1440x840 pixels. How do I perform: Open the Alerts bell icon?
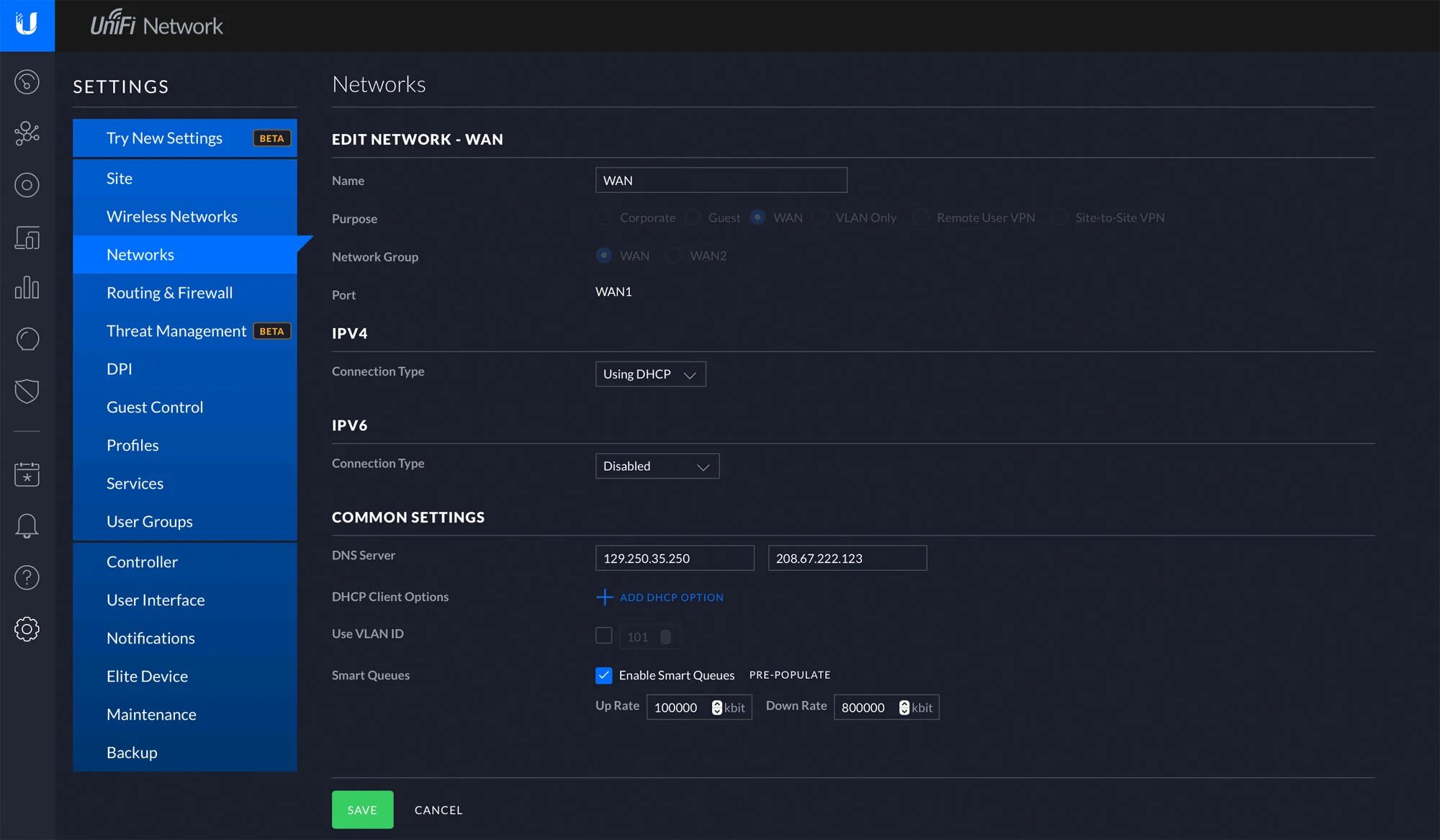tap(27, 525)
